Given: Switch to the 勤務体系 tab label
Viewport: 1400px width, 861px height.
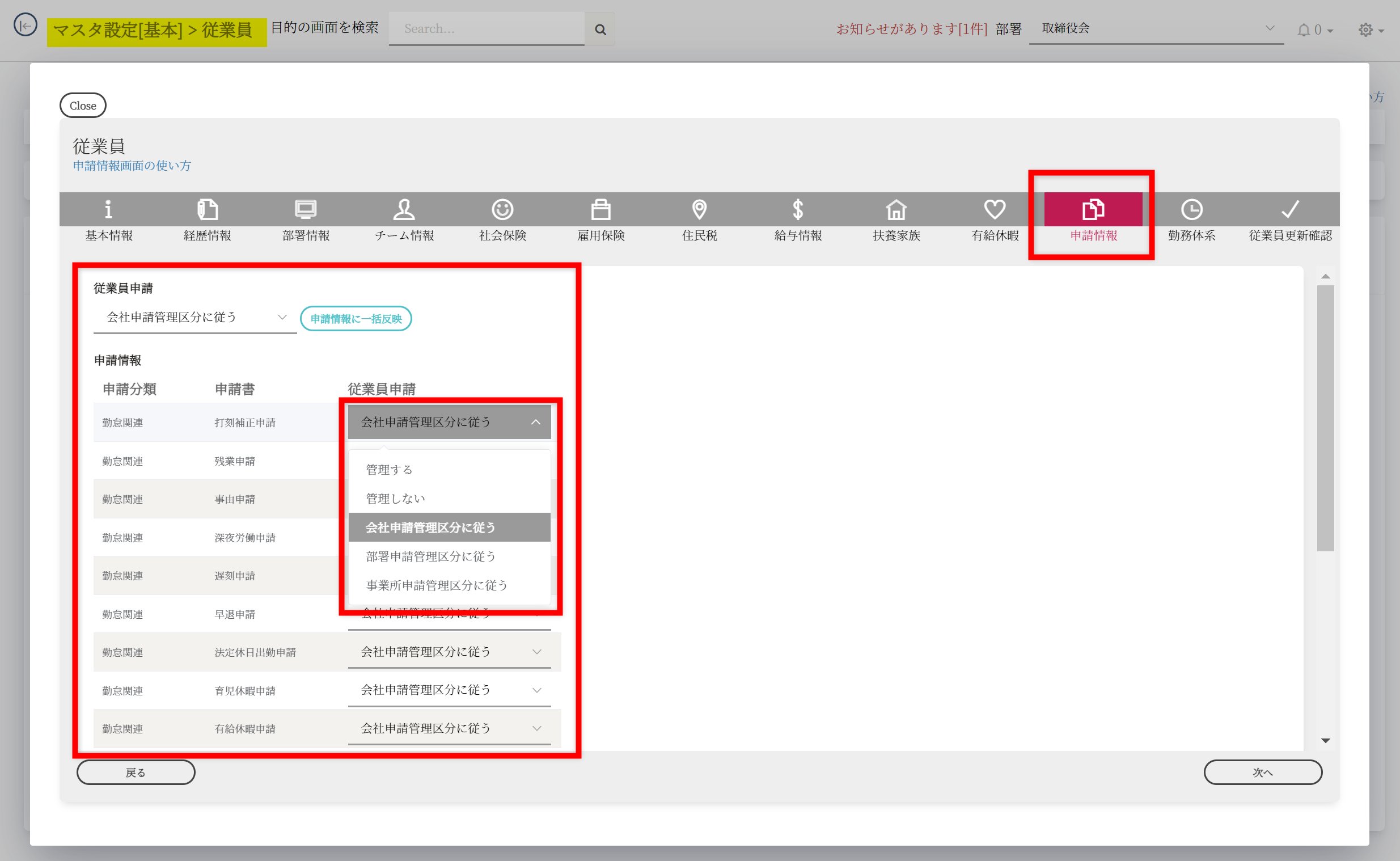Looking at the screenshot, I should point(1192,236).
